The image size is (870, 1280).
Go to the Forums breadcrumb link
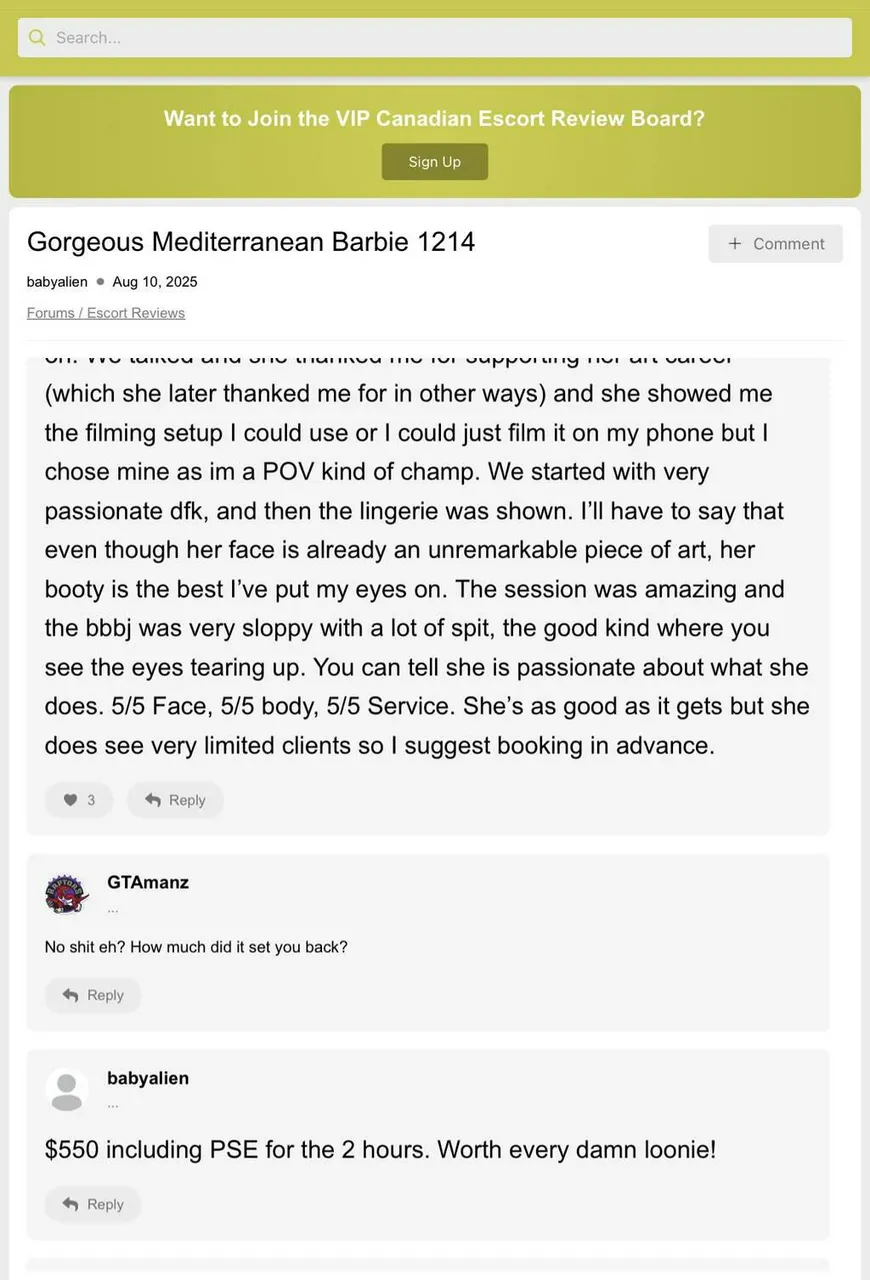point(50,313)
